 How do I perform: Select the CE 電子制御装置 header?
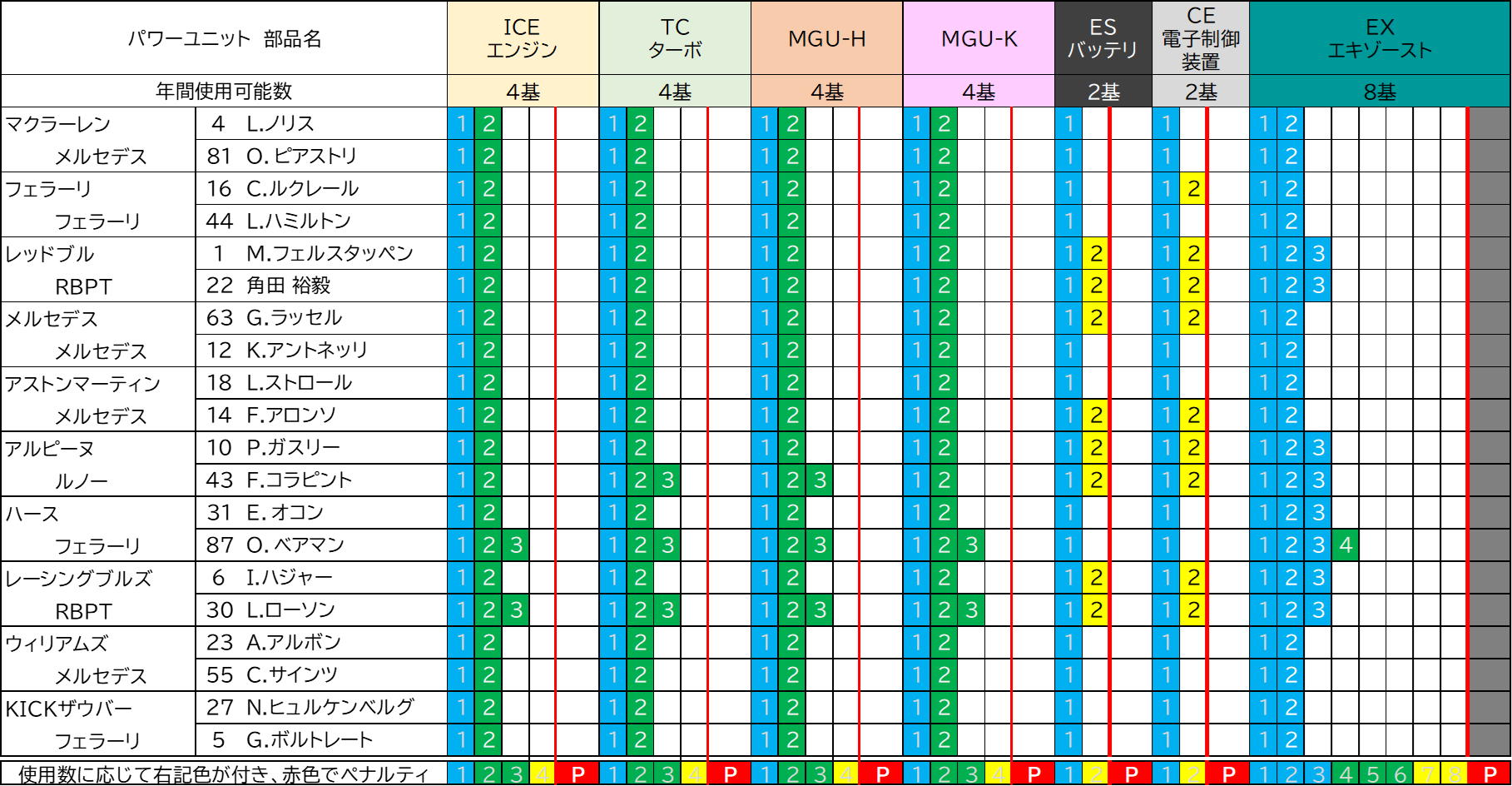click(1201, 38)
